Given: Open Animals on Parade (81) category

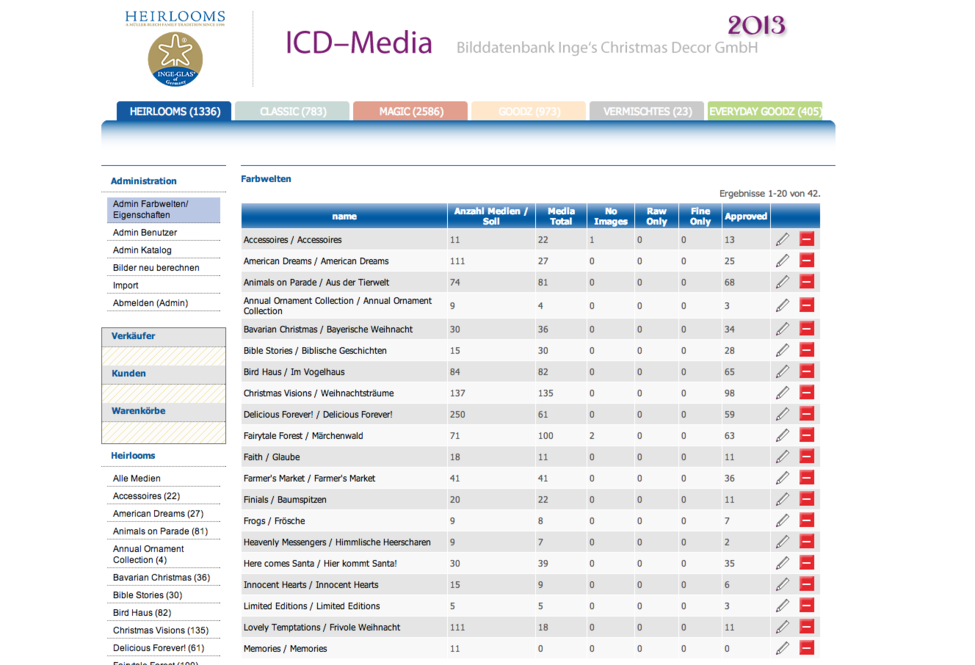Looking at the screenshot, I should coord(160,531).
